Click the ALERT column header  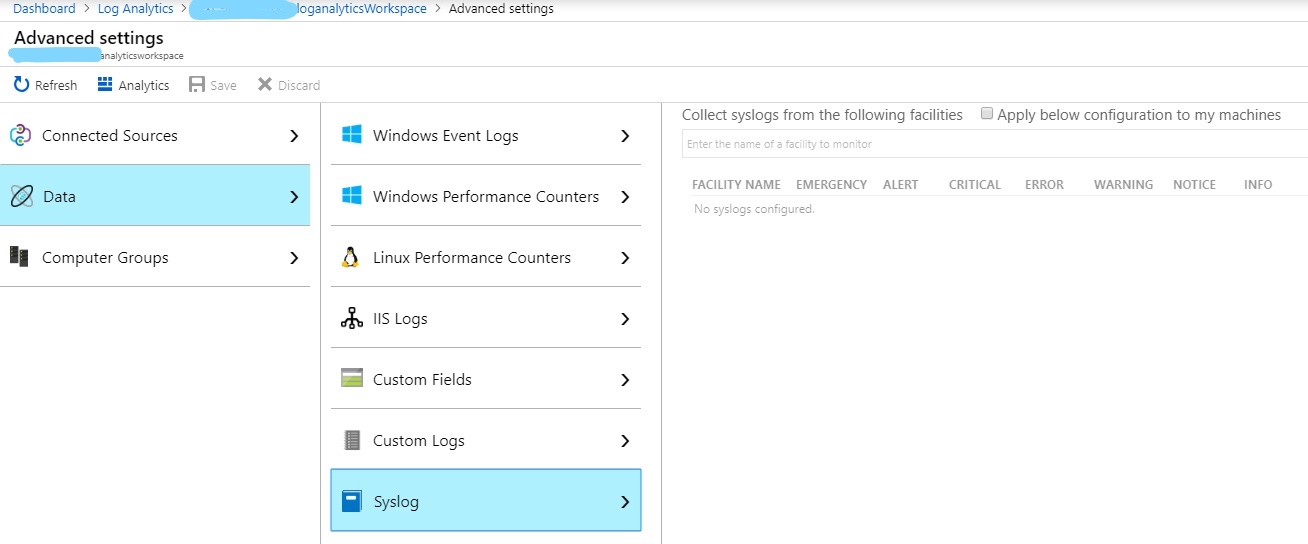900,184
